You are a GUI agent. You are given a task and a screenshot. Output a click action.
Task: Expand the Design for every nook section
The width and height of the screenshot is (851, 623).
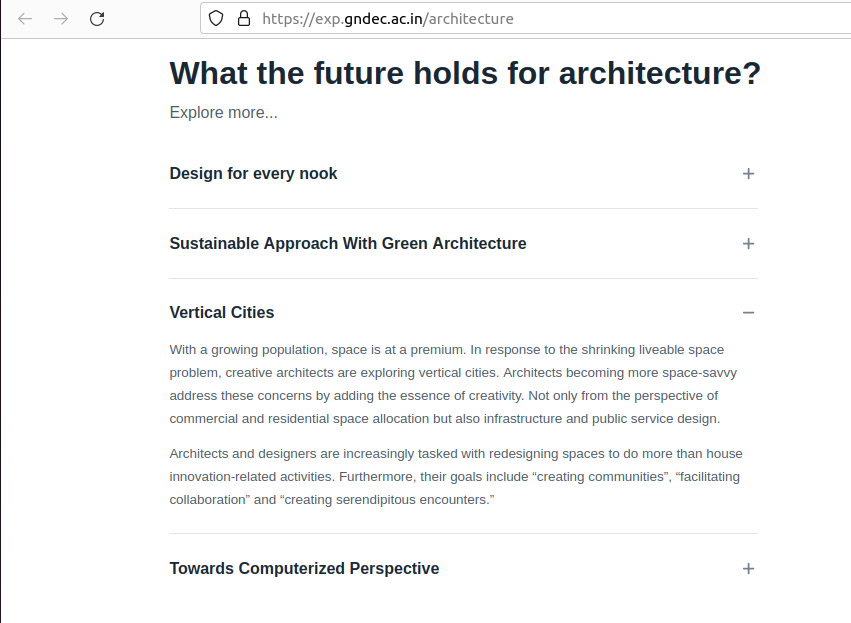pyautogui.click(x=254, y=174)
